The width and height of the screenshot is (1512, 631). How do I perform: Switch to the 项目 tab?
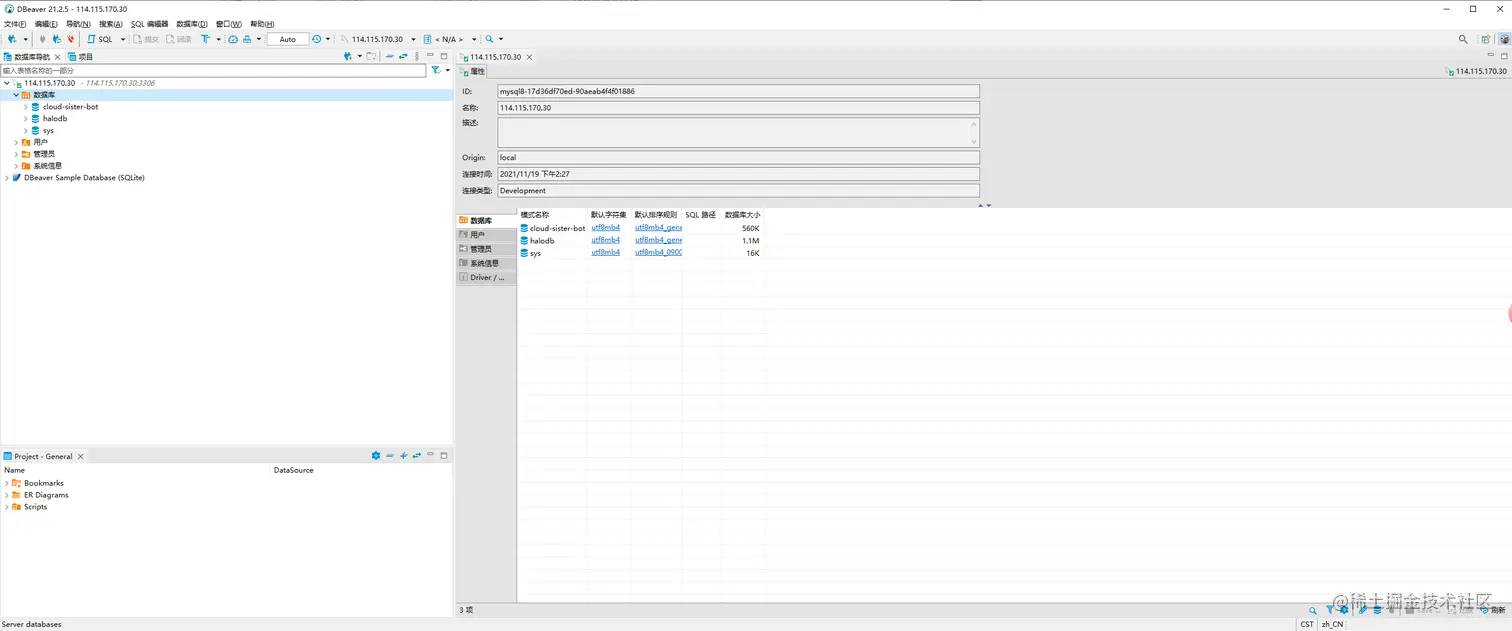(80, 57)
